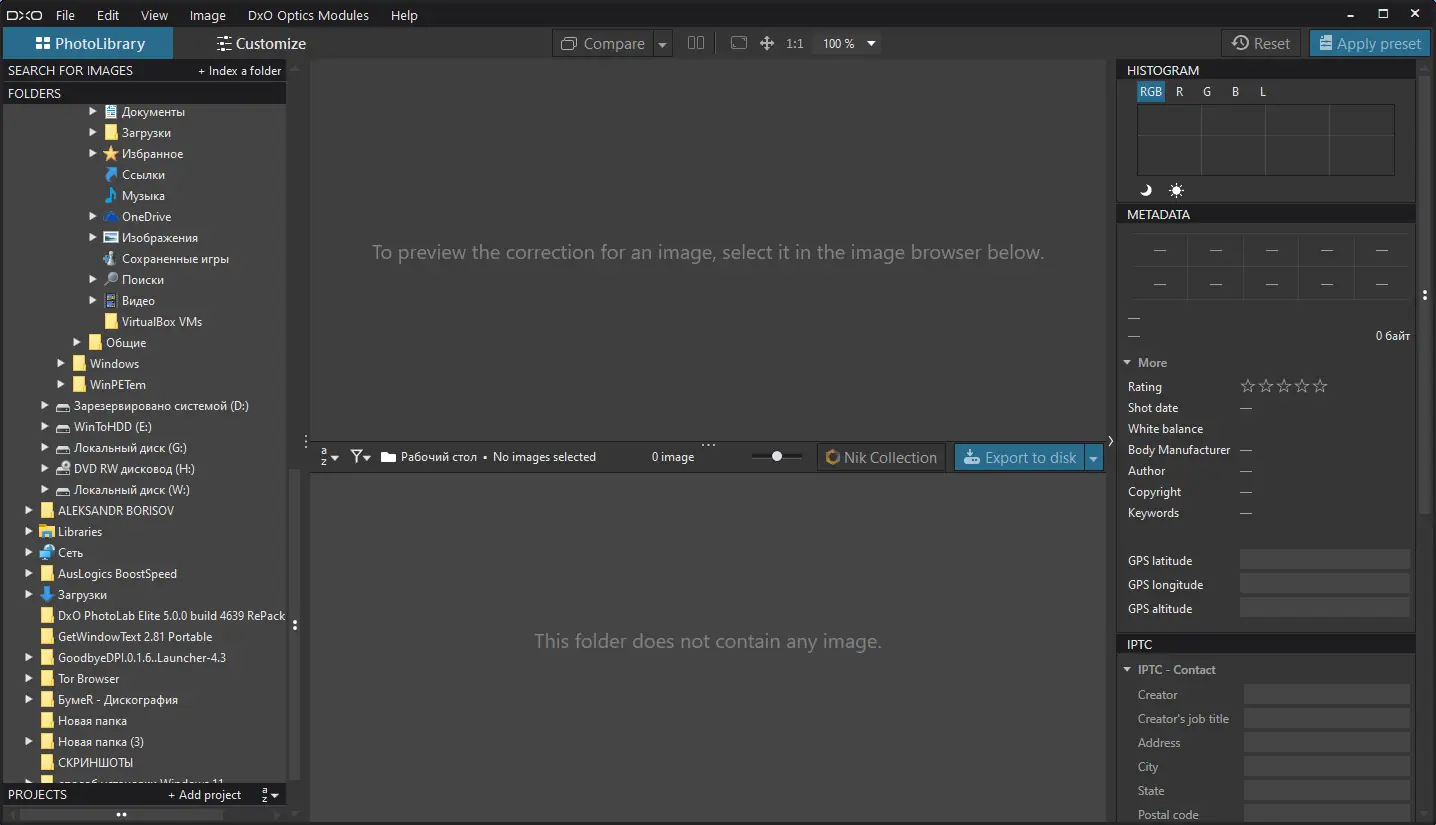Click Apply preset button

[1370, 43]
